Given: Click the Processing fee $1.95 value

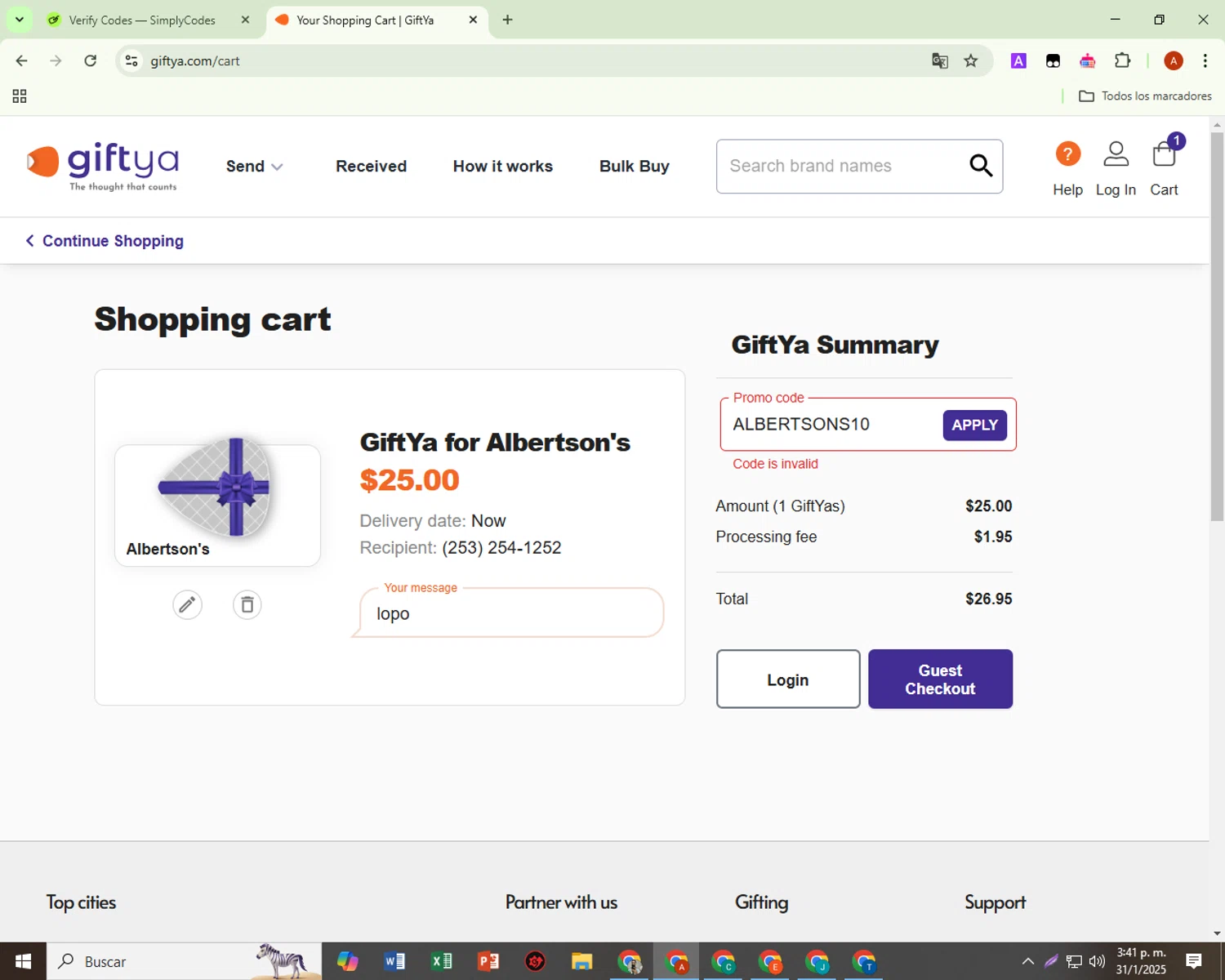Looking at the screenshot, I should [x=993, y=537].
